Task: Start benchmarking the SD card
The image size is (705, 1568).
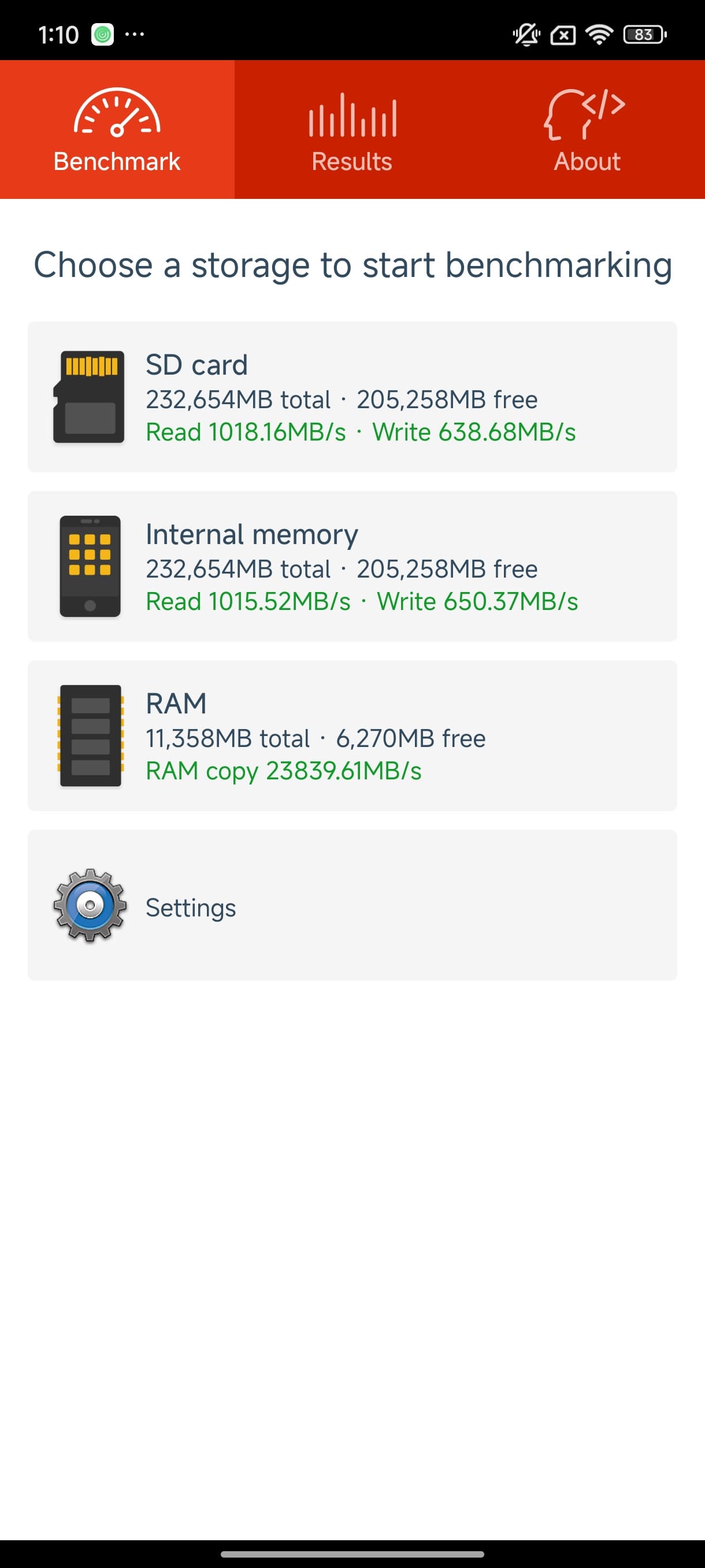Action: pos(196,365)
